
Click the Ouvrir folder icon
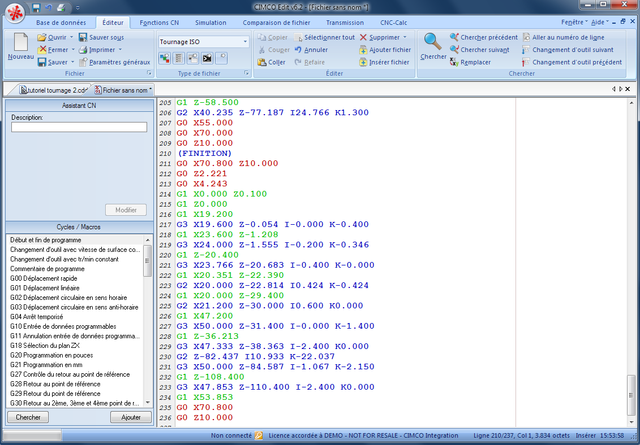point(42,37)
